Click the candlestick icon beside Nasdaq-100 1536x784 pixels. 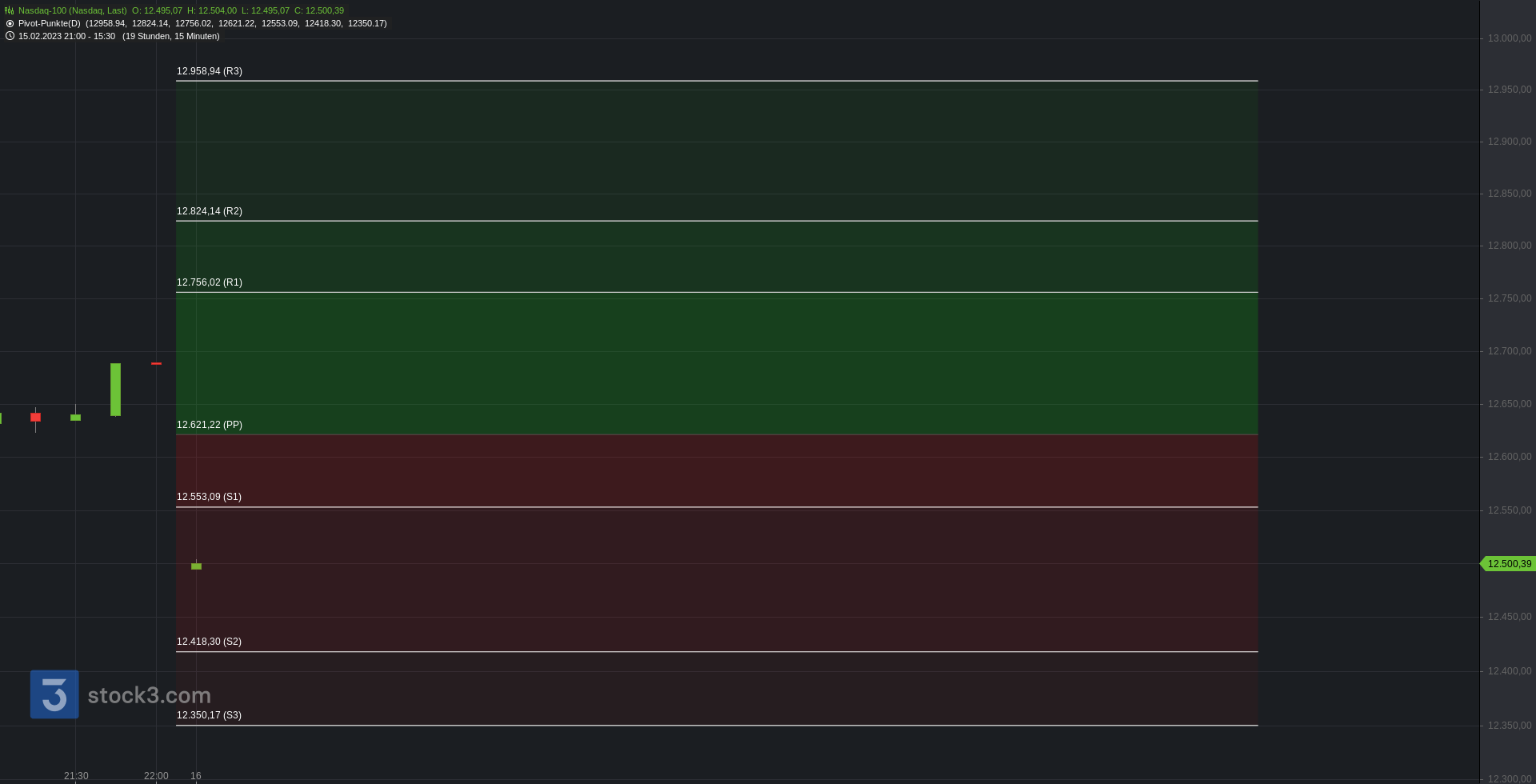10,10
